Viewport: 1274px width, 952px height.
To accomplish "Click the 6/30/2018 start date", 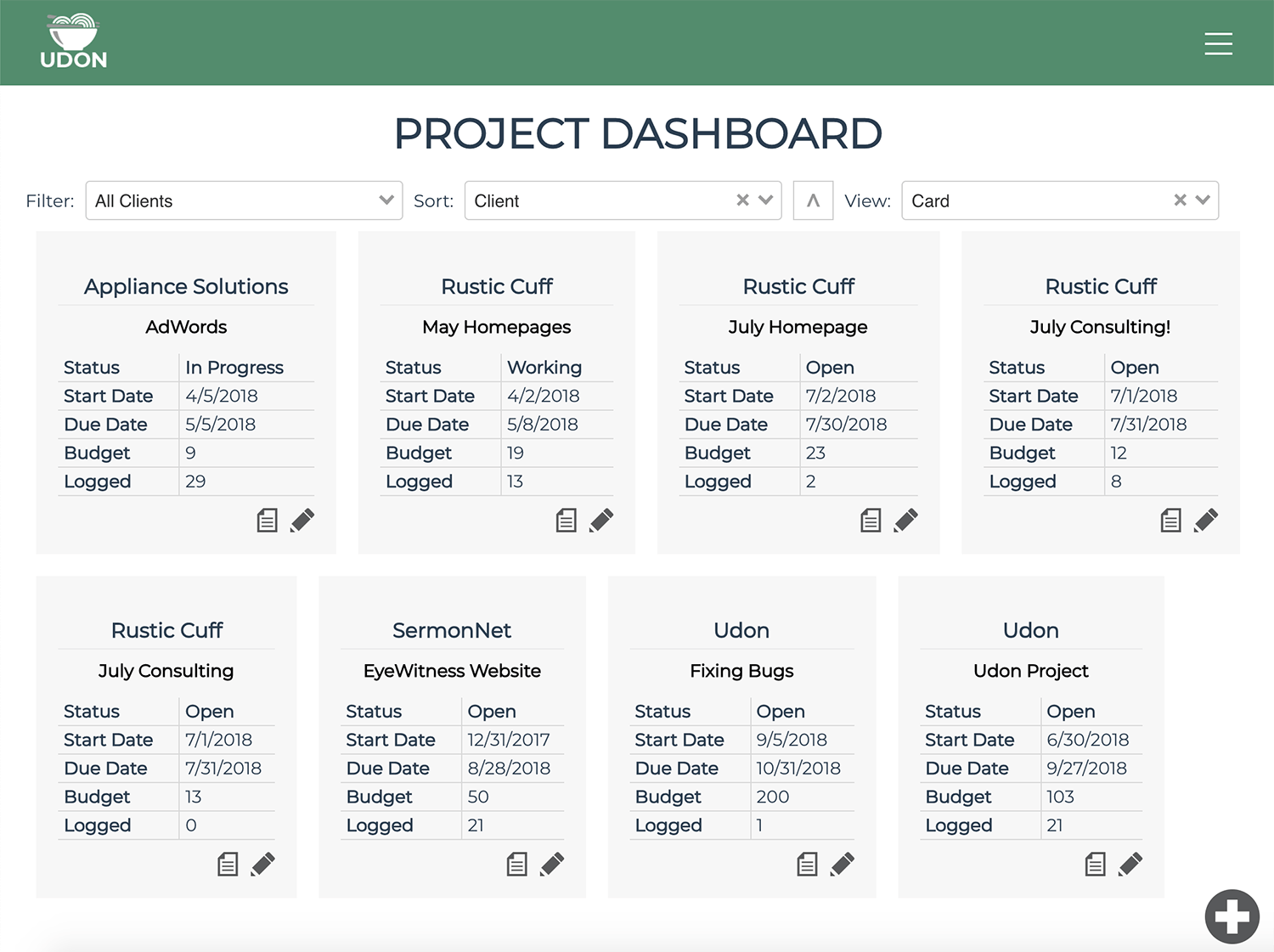I will pos(1088,740).
